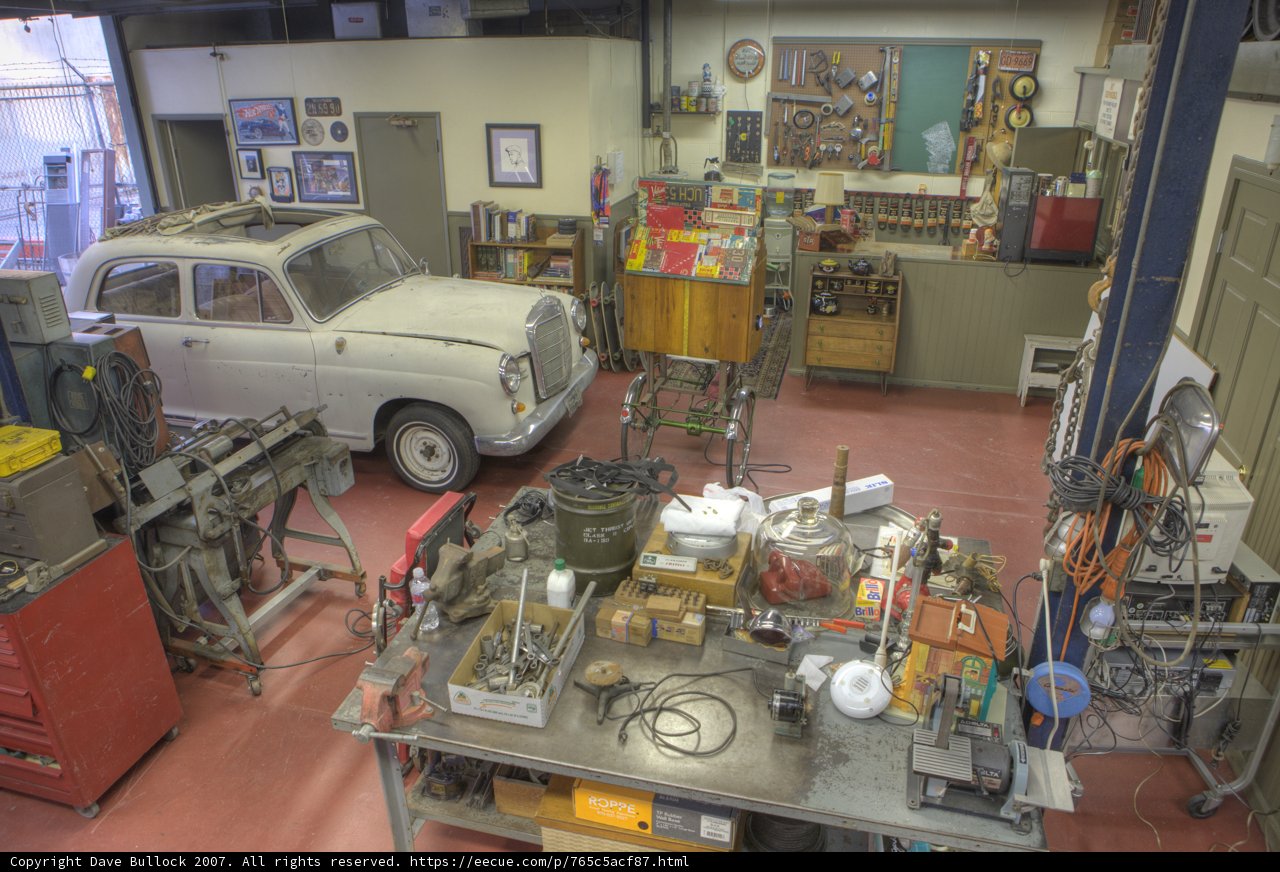Click the framed Hot Wheels poster
1280x872 pixels.
click(x=263, y=121)
